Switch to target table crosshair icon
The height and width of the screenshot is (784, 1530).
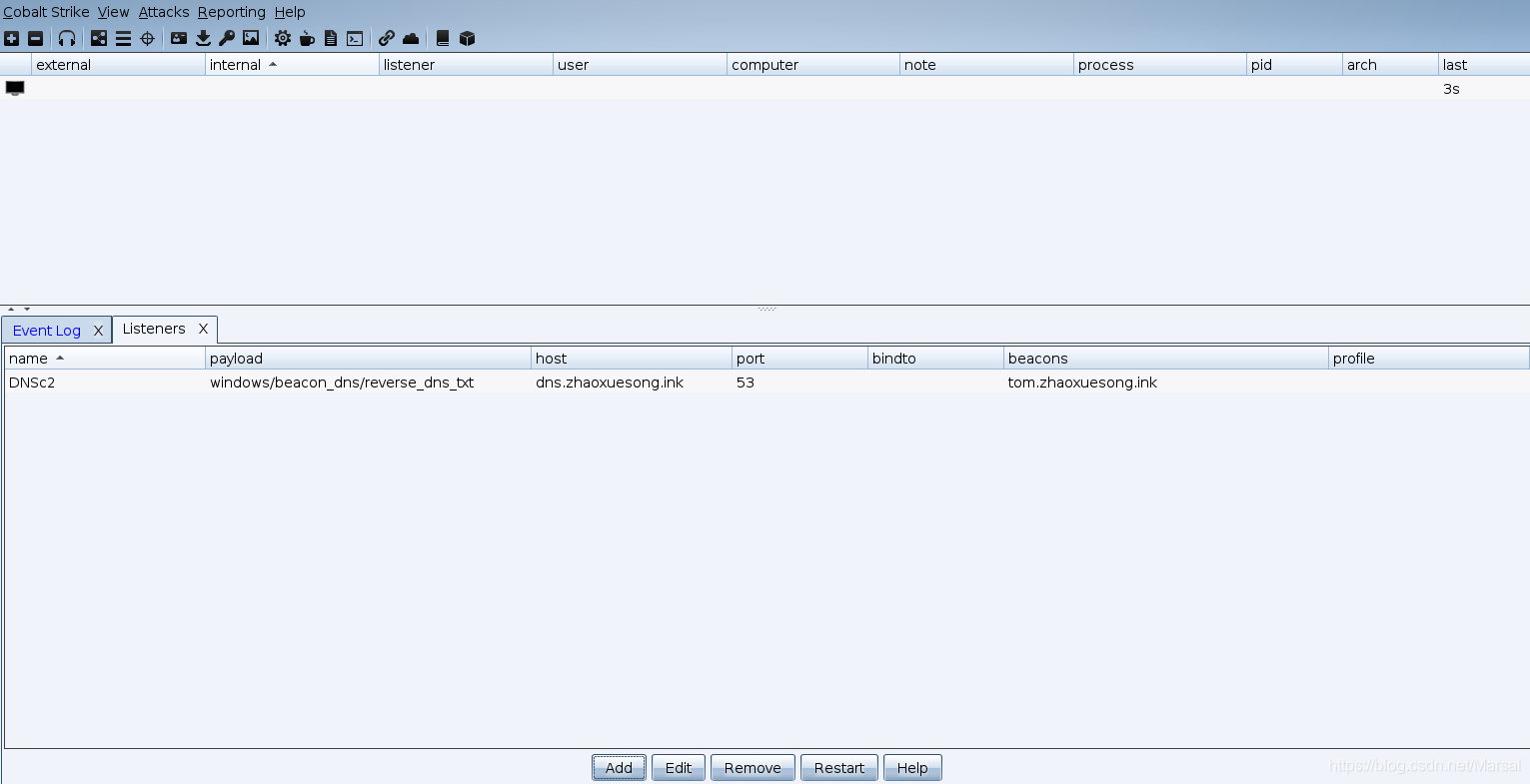pos(147,38)
